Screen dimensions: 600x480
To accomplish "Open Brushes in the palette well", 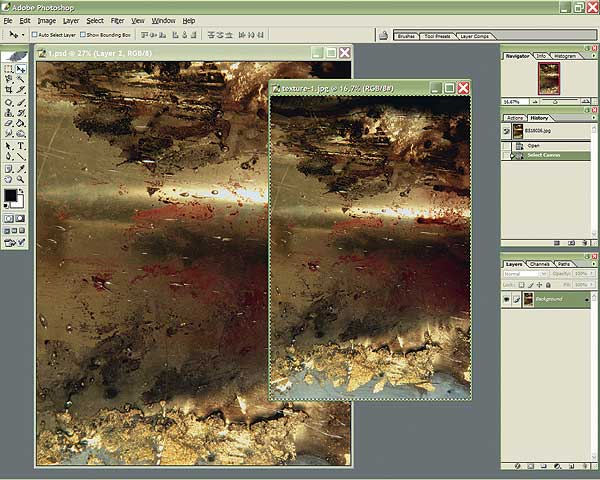I will [x=407, y=35].
